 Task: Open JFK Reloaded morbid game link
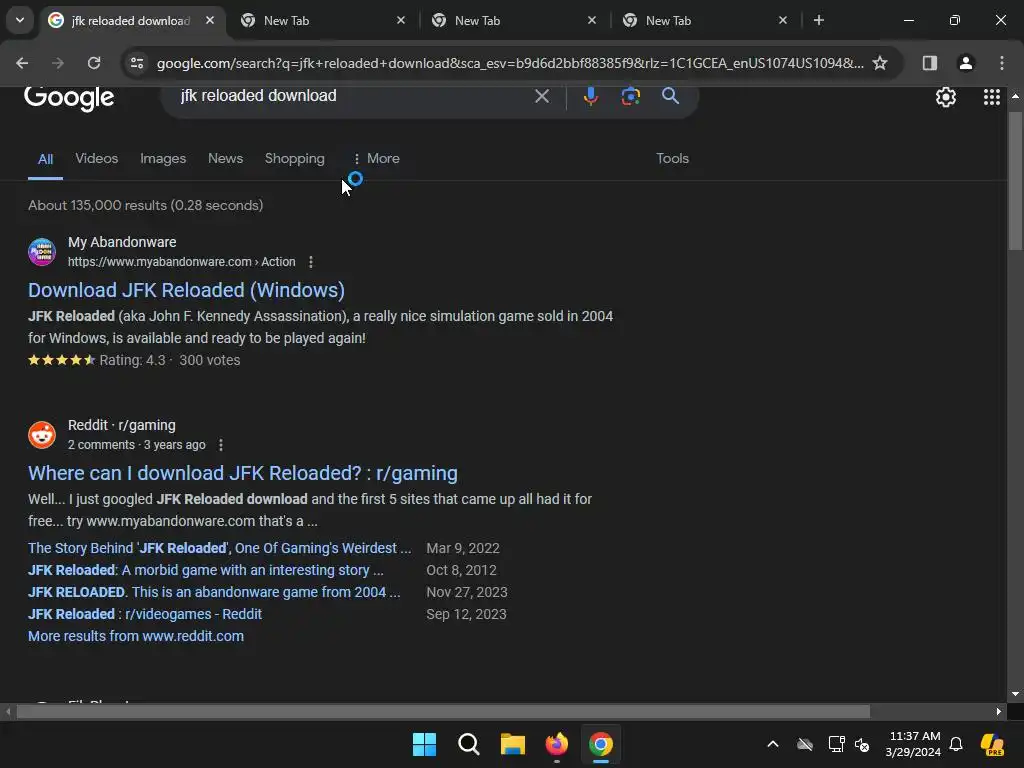206,570
